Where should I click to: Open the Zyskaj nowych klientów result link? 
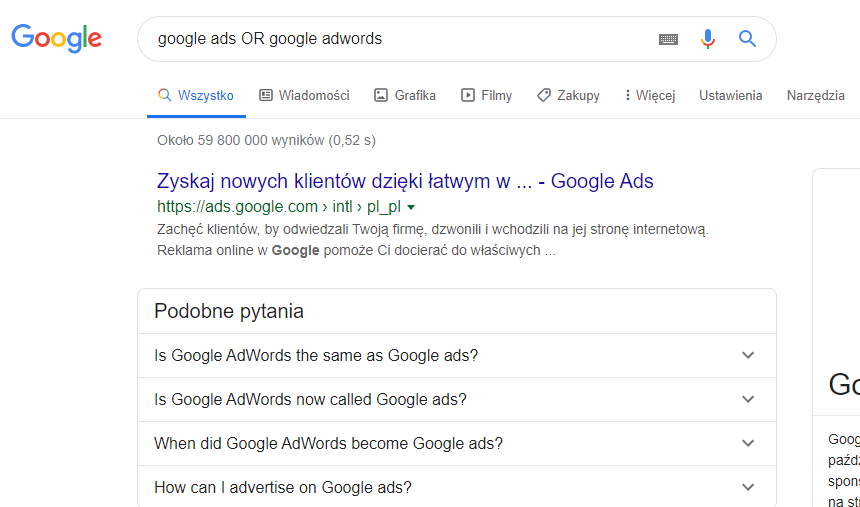click(405, 181)
